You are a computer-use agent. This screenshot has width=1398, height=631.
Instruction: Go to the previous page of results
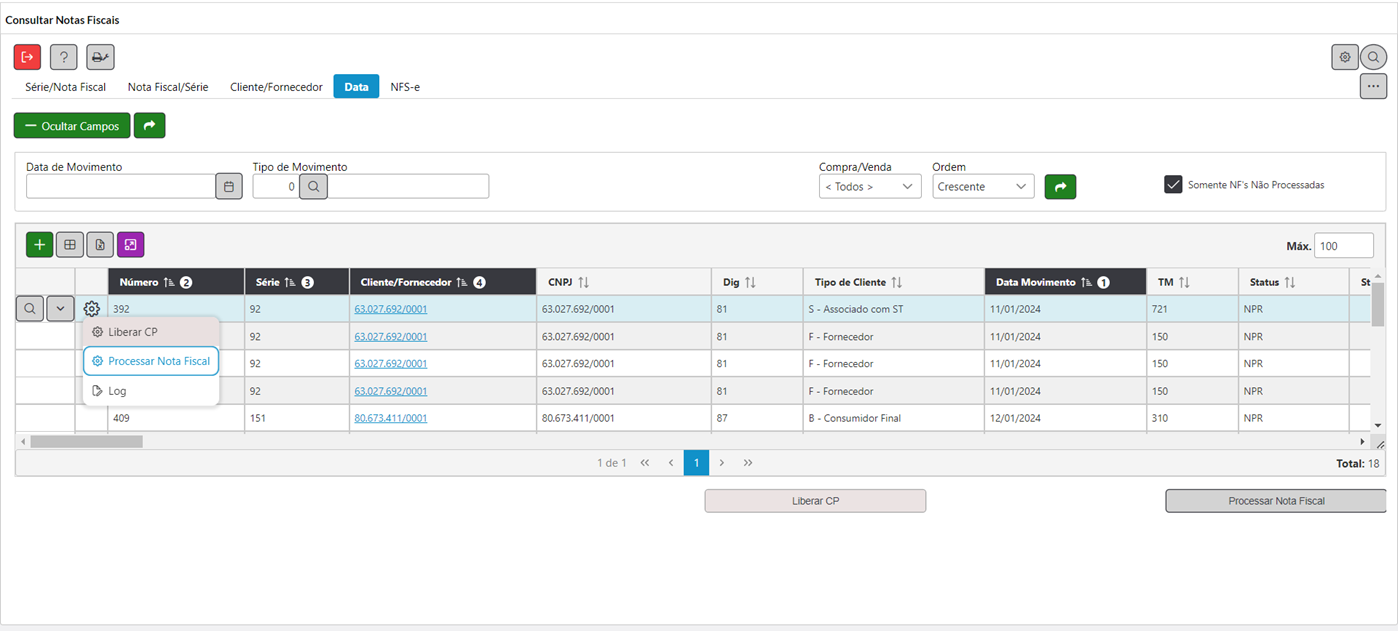coord(671,463)
